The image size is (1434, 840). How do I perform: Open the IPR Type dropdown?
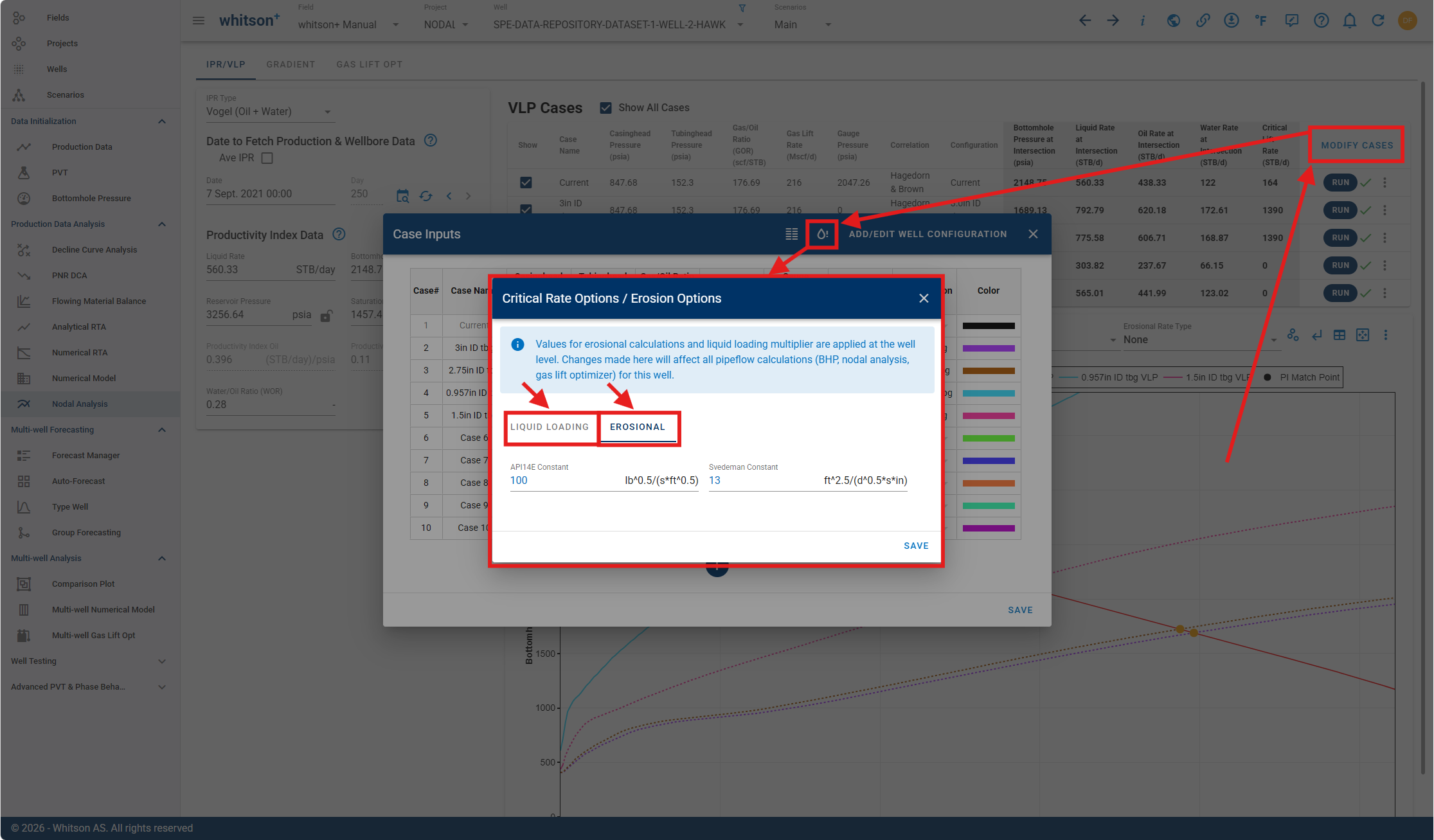pyautogui.click(x=270, y=112)
